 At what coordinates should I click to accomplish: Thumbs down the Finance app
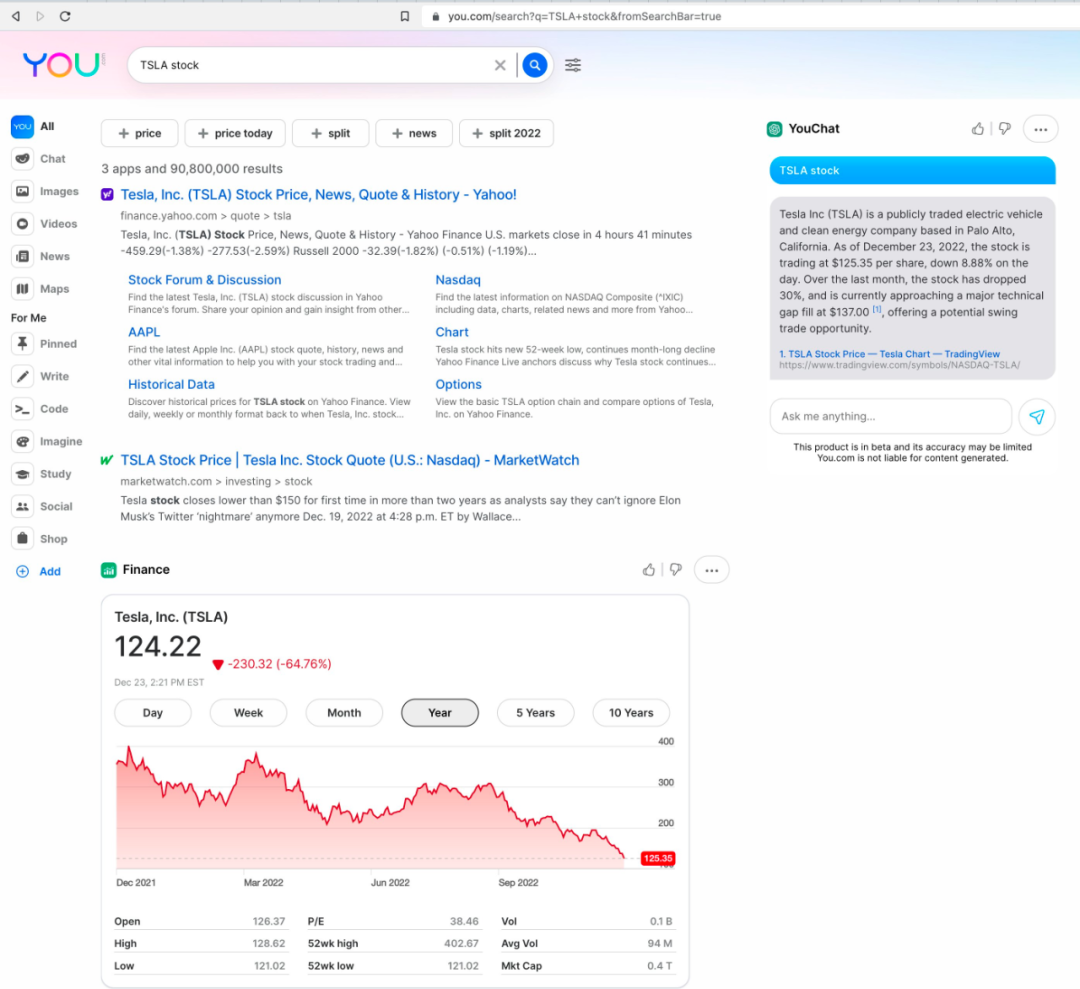pos(676,570)
